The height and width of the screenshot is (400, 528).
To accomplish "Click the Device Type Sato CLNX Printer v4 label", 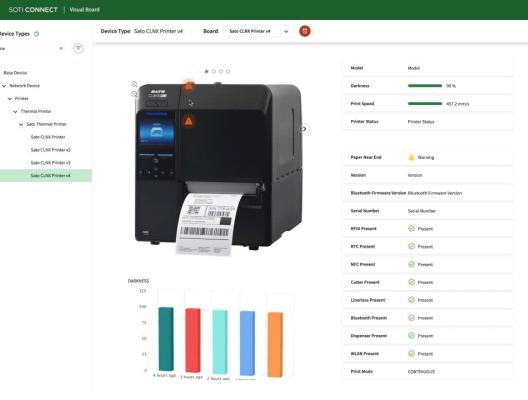I will click(142, 31).
